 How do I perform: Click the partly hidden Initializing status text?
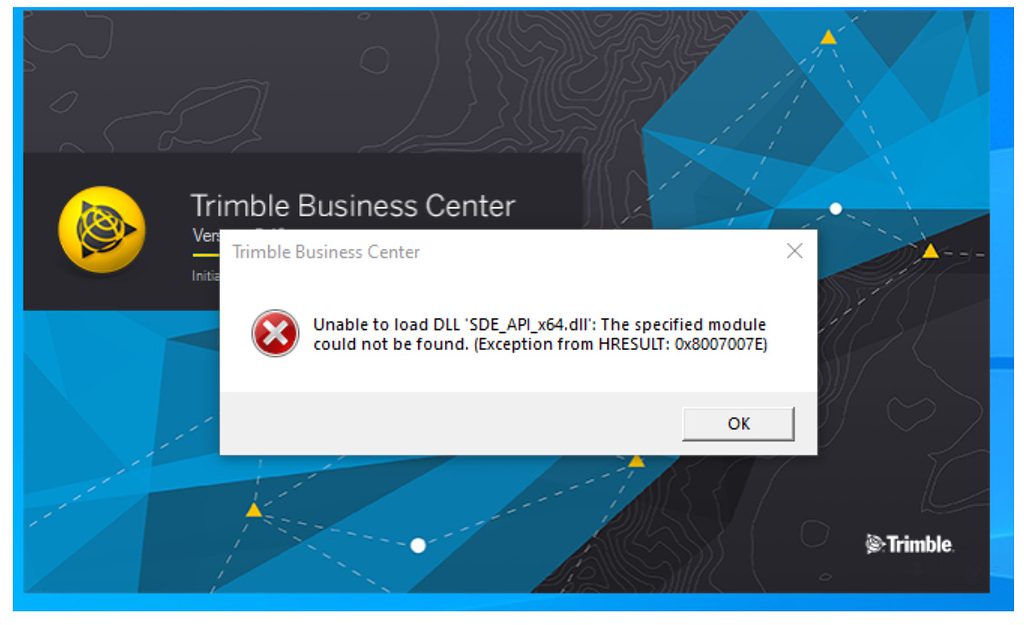(206, 276)
